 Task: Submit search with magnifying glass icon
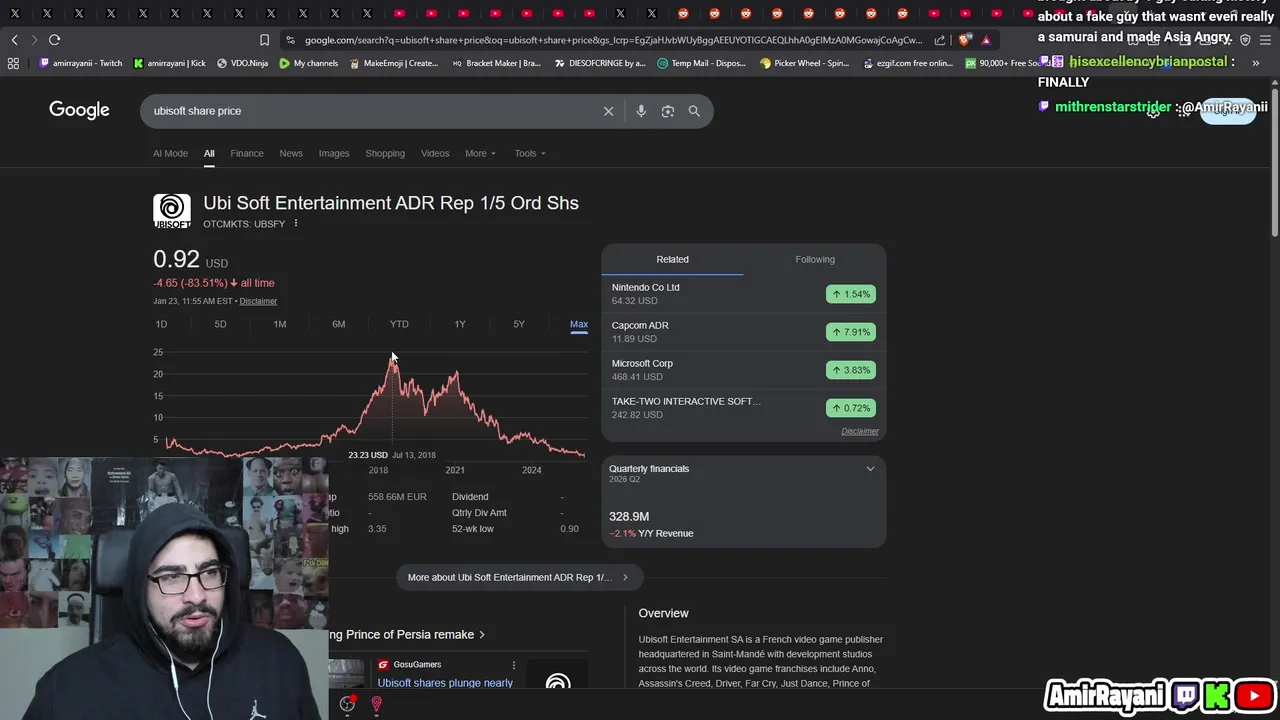694,111
